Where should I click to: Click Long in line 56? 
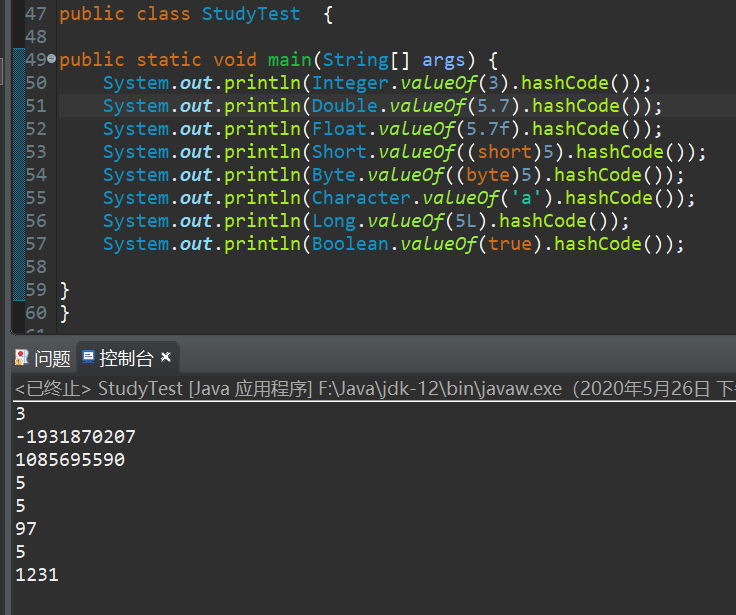click(333, 221)
